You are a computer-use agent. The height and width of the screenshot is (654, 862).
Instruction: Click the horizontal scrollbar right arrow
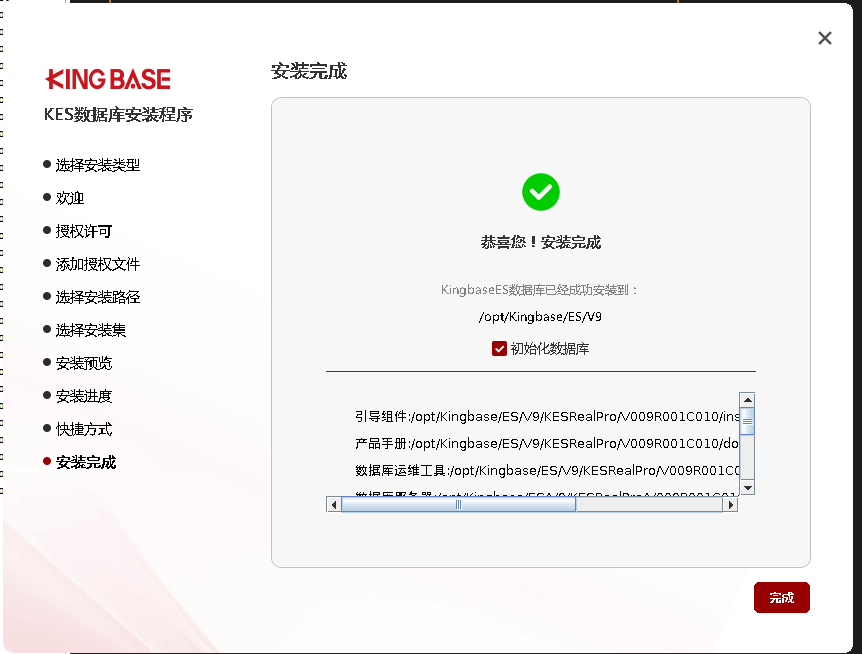pyautogui.click(x=731, y=505)
